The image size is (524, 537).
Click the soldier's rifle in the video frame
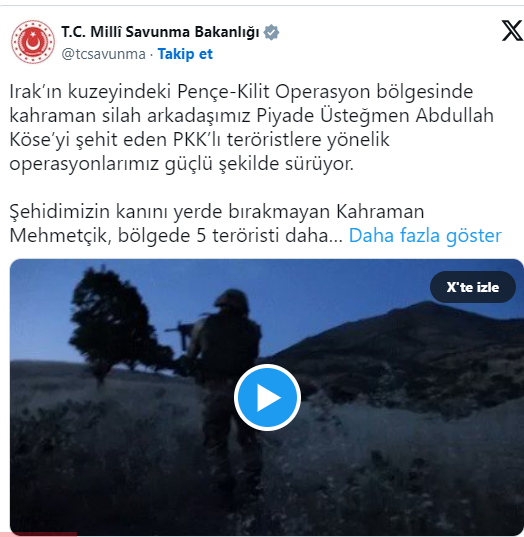pyautogui.click(x=187, y=330)
